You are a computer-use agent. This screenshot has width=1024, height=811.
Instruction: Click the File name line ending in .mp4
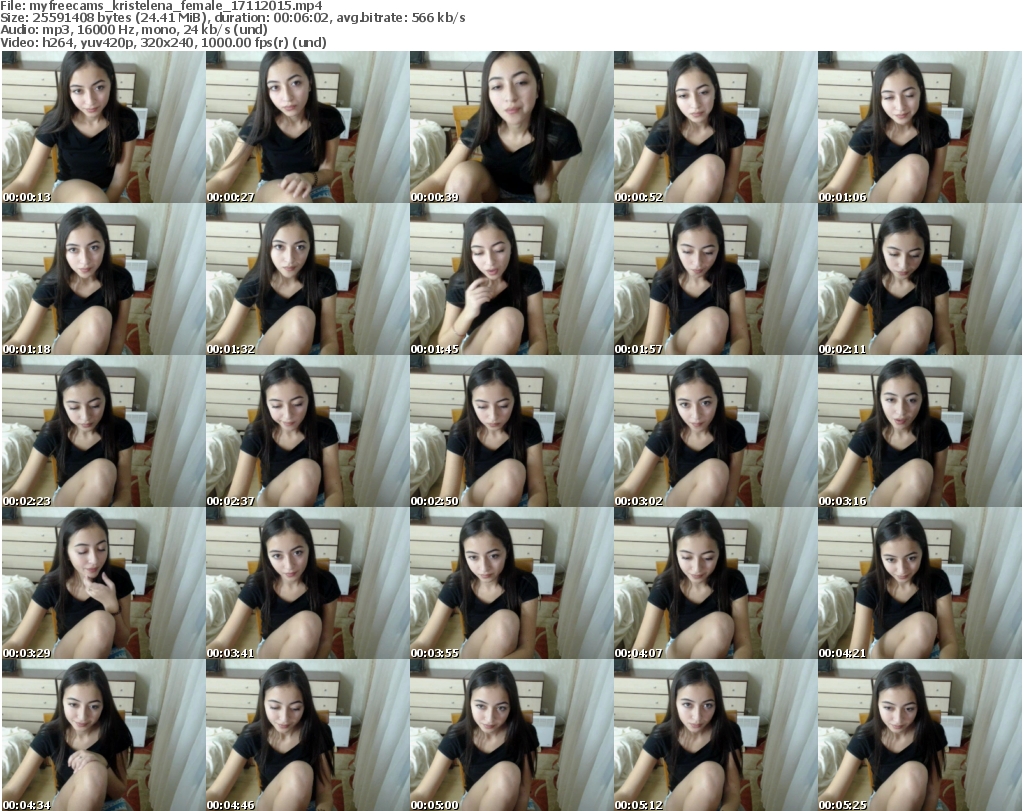pos(161,6)
